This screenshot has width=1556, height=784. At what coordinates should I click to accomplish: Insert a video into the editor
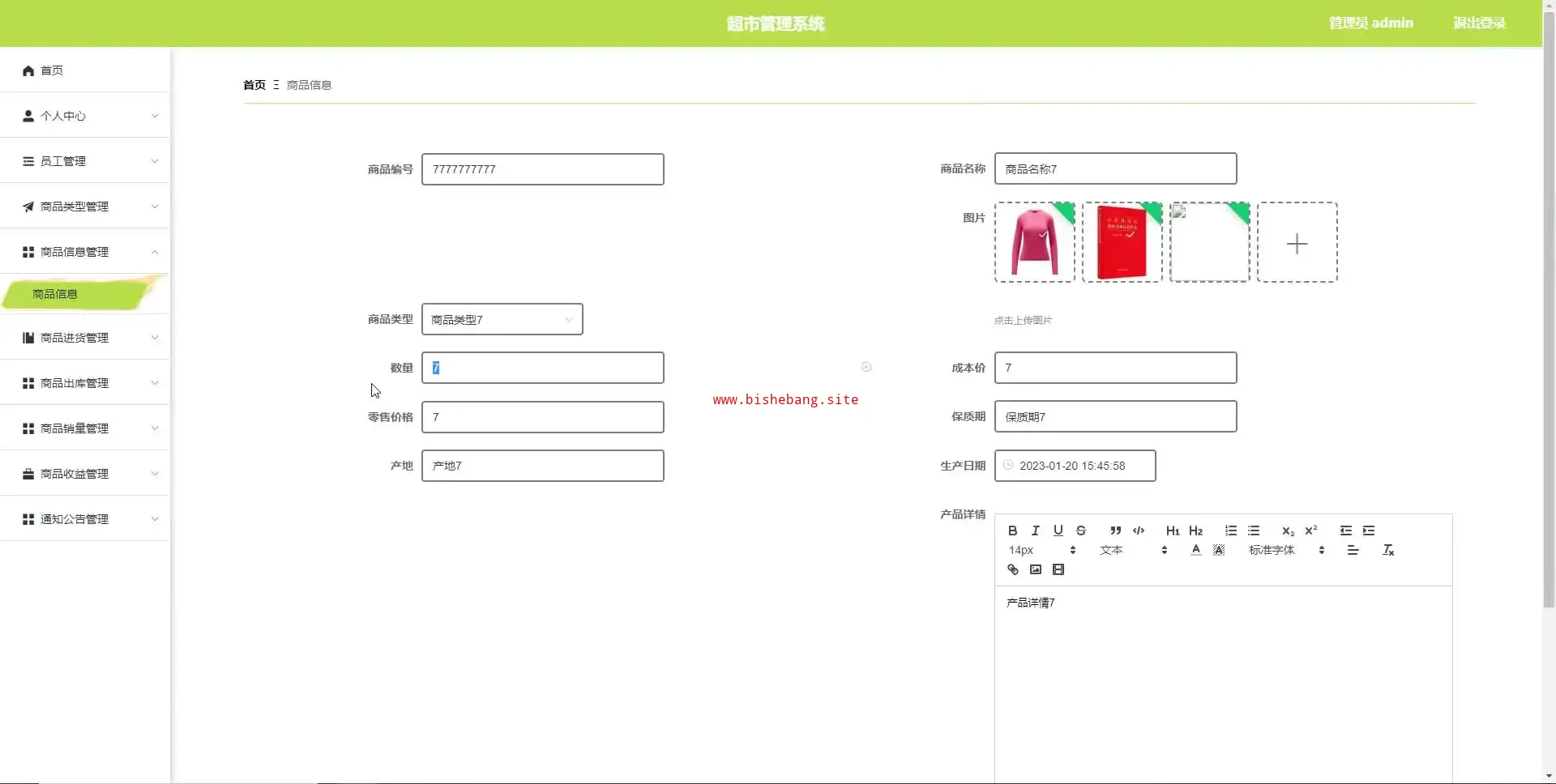coord(1058,569)
